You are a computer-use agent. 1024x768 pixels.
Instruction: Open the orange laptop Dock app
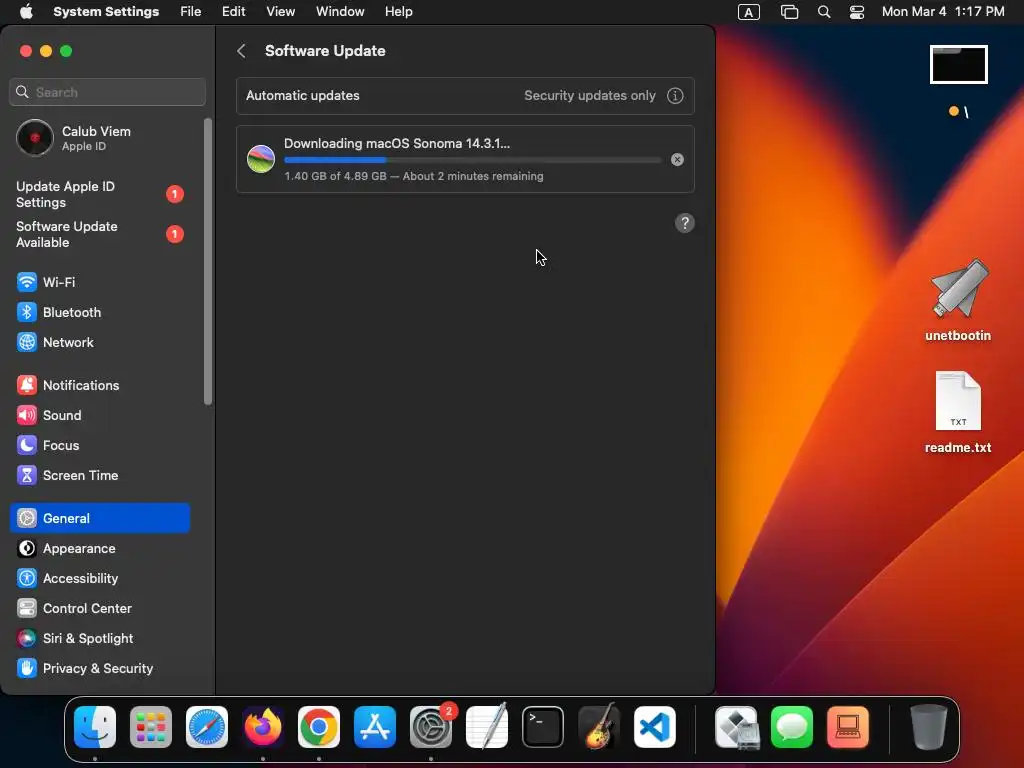click(848, 727)
